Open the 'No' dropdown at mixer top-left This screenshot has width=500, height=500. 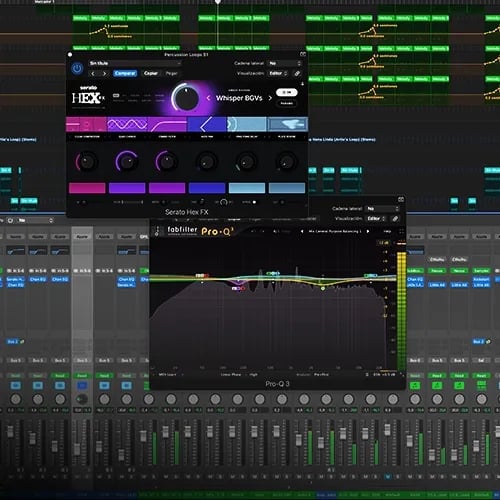[35, 220]
